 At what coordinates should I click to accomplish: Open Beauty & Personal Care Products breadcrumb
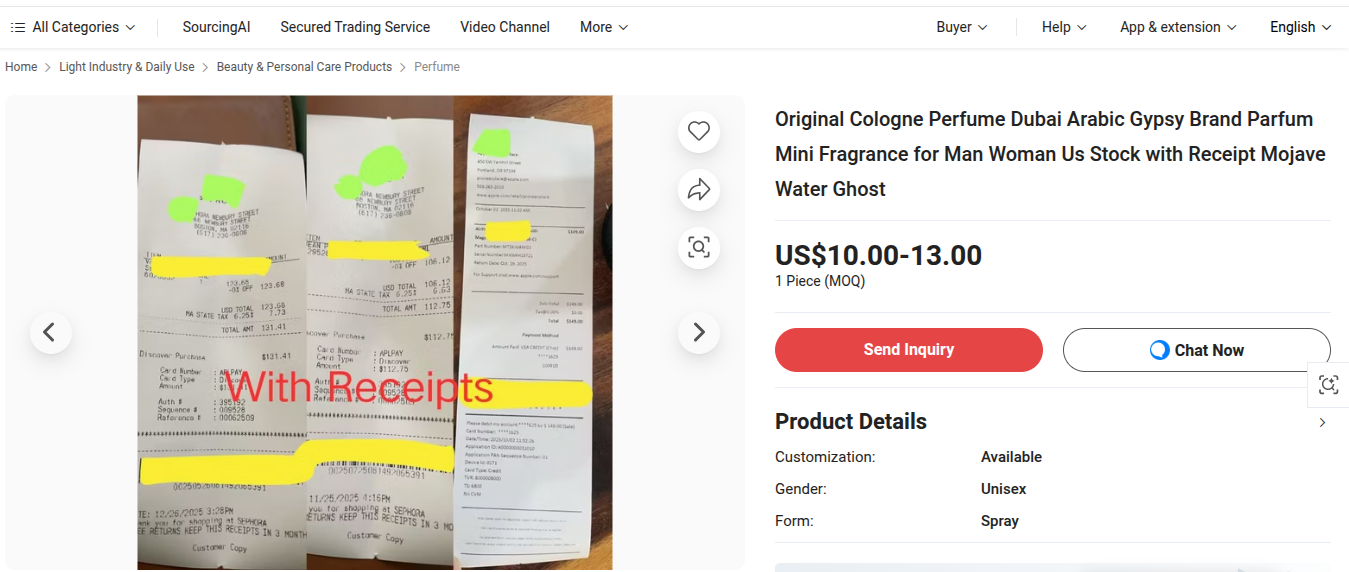[x=304, y=67]
